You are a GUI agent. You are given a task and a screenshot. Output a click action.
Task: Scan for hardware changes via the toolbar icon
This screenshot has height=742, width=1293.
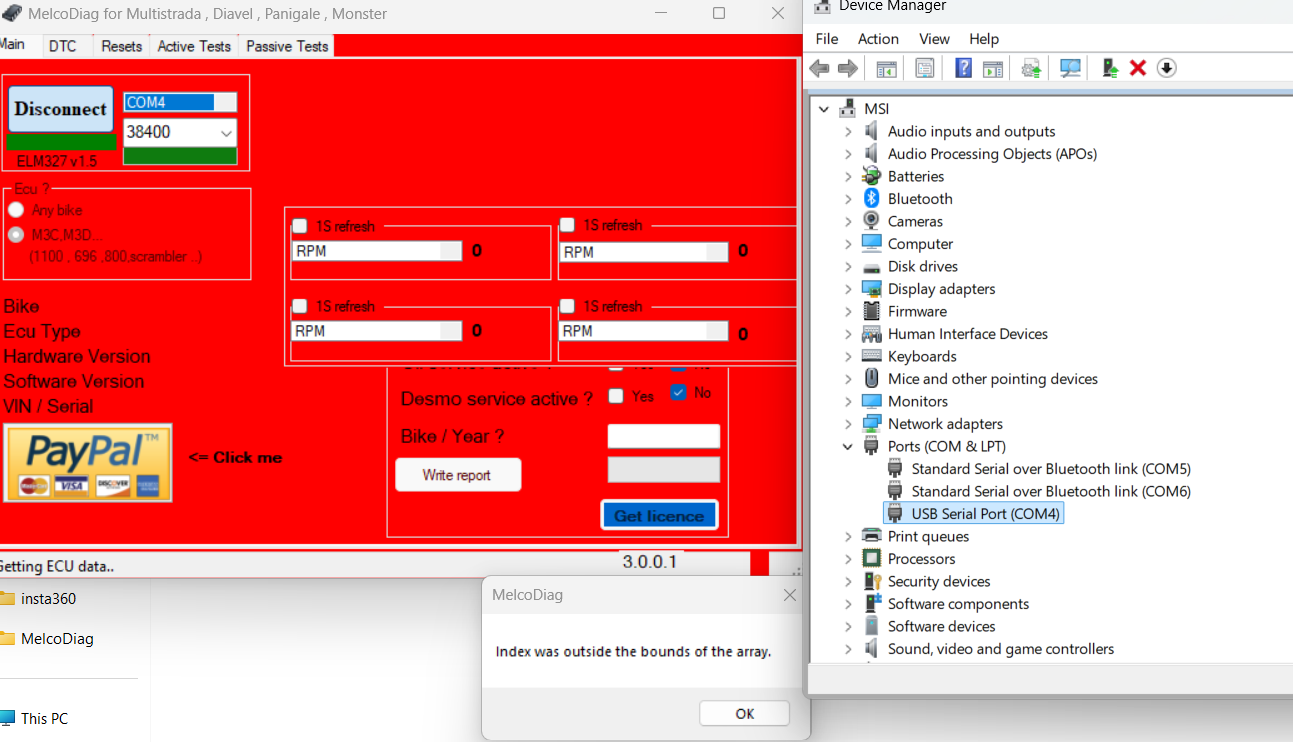pyautogui.click(x=1071, y=68)
